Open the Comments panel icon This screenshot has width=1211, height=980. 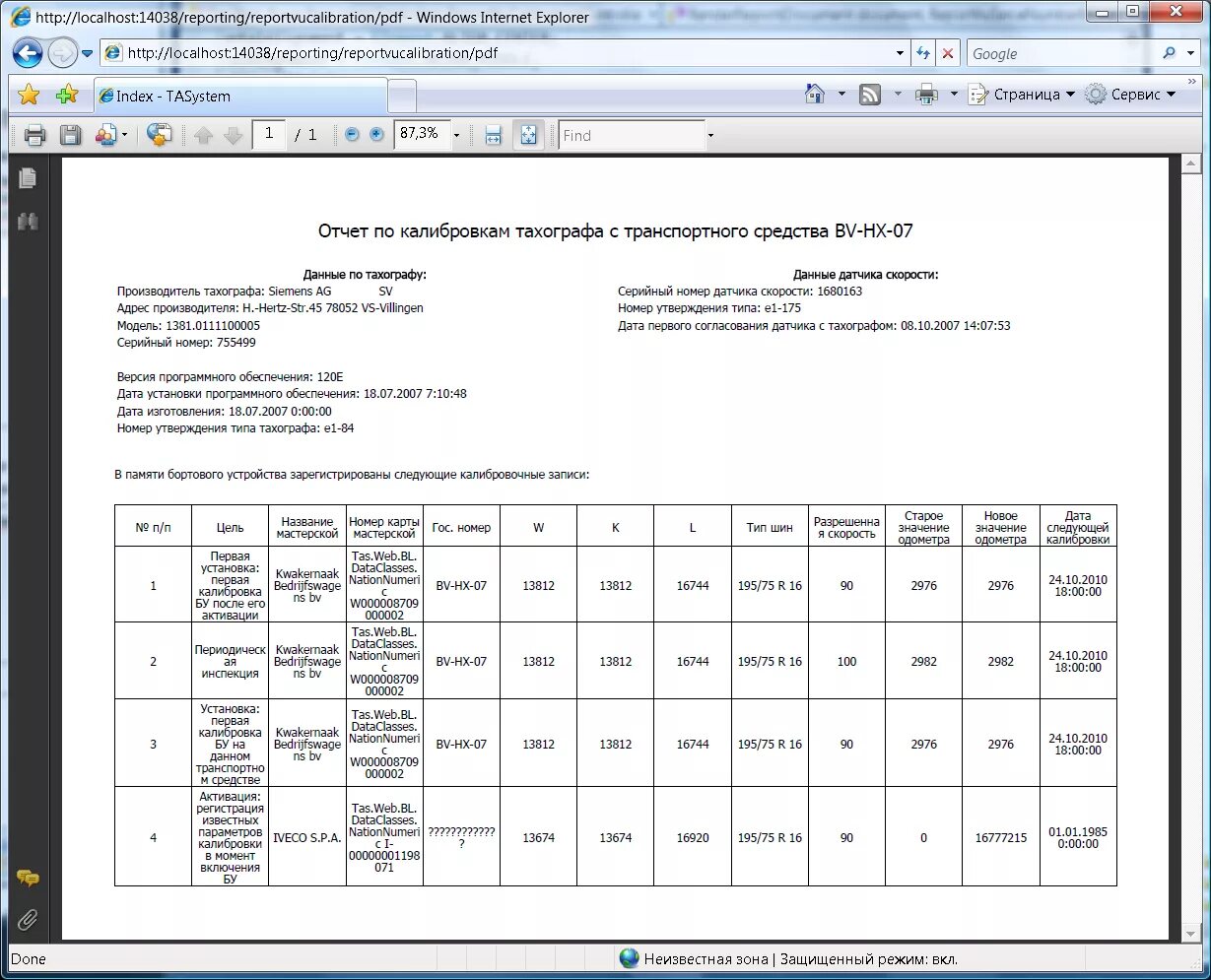[28, 879]
